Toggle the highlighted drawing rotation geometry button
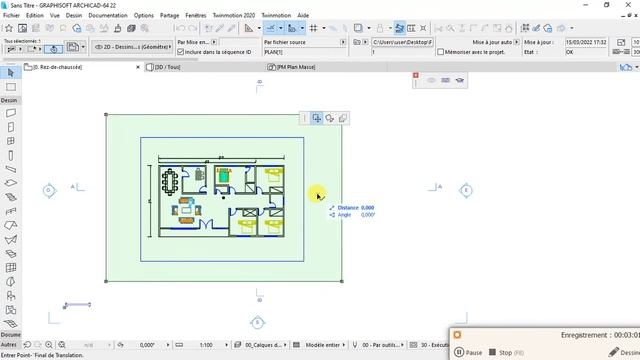 (x=53, y=49)
